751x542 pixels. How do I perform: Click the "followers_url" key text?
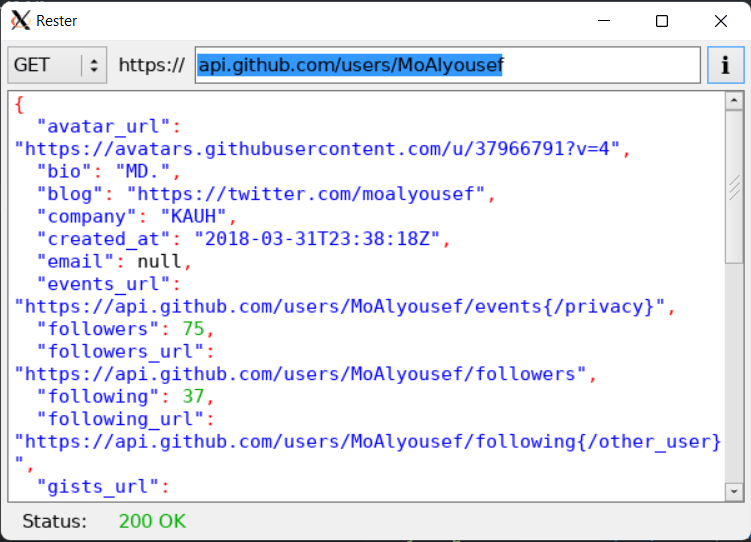point(120,352)
